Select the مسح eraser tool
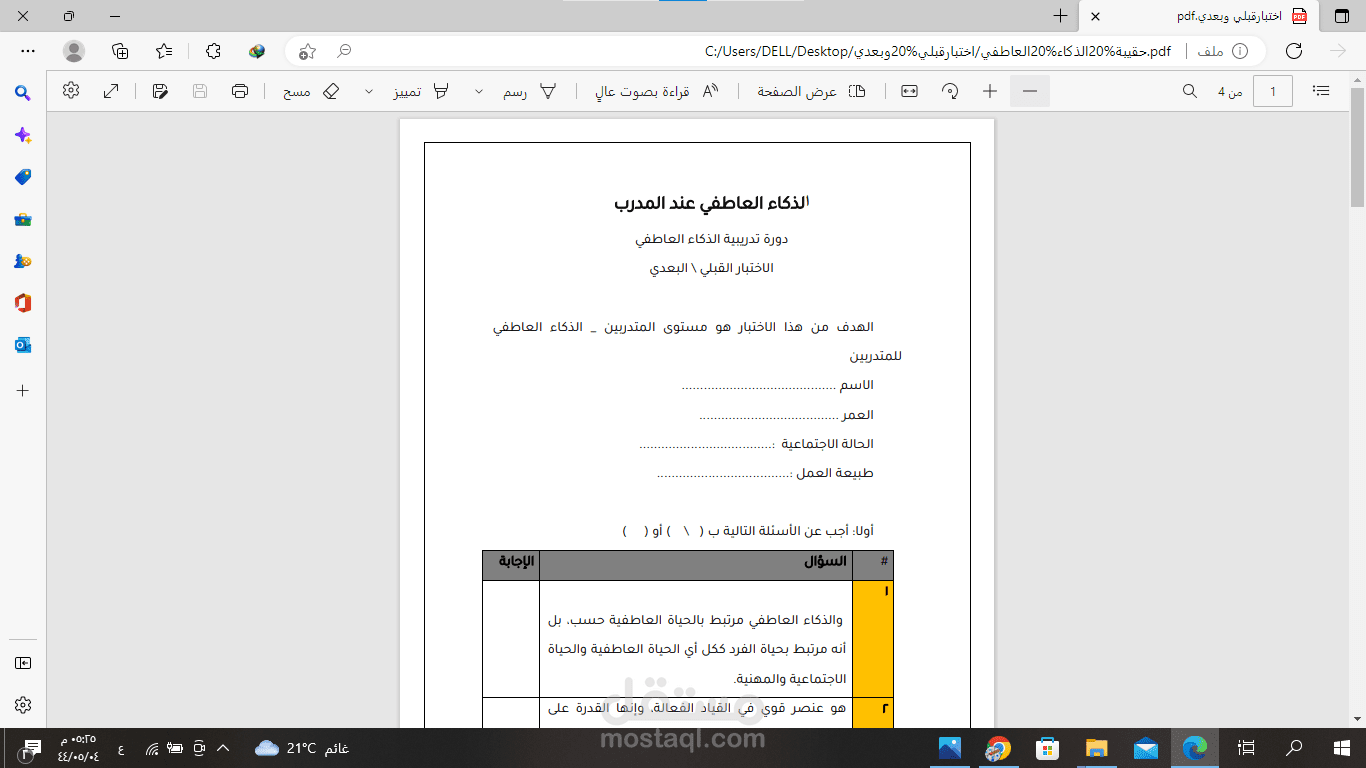Screen dimensions: 1366x768 tap(311, 91)
